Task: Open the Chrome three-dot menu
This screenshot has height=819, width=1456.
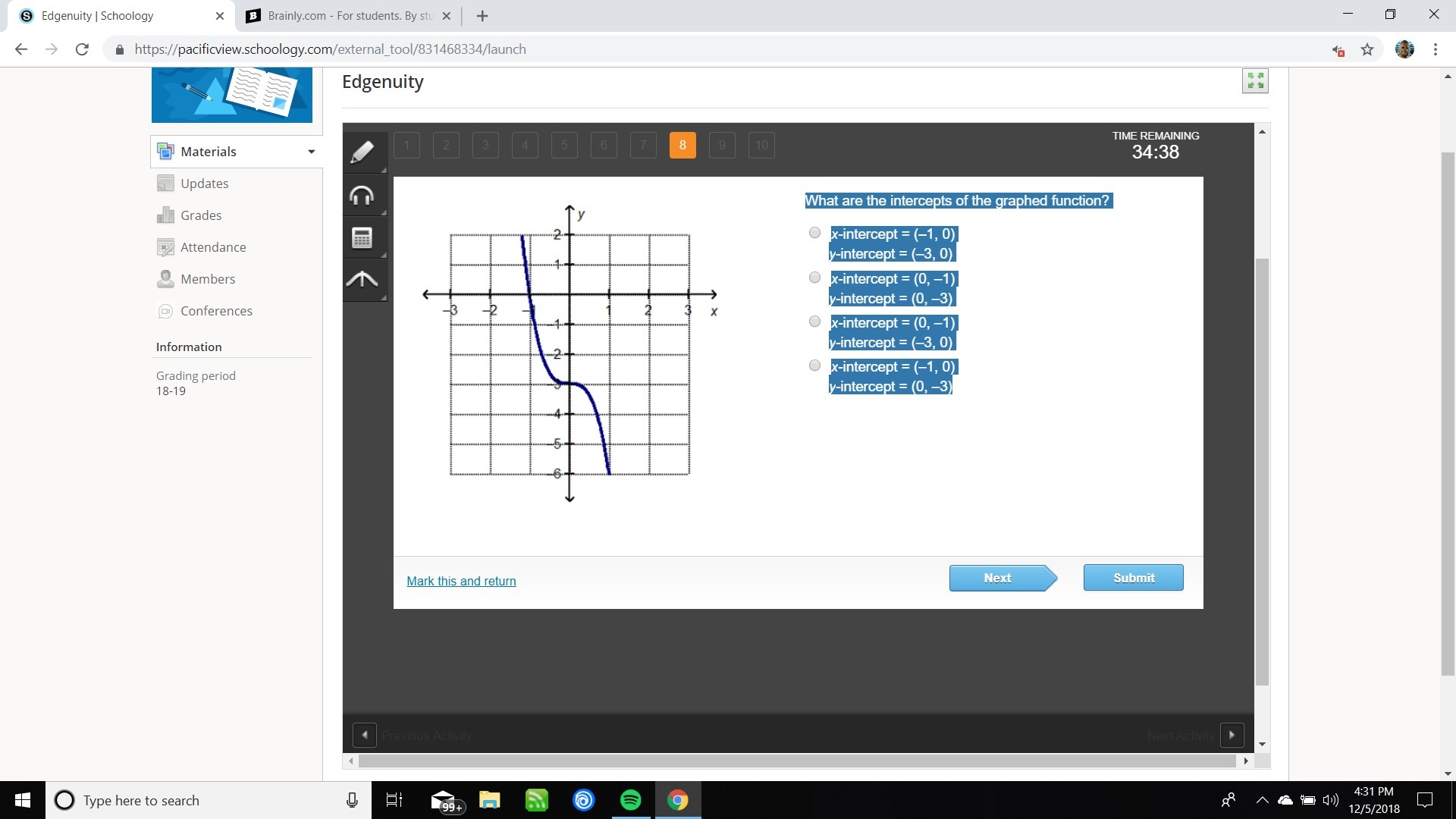Action: click(x=1435, y=49)
